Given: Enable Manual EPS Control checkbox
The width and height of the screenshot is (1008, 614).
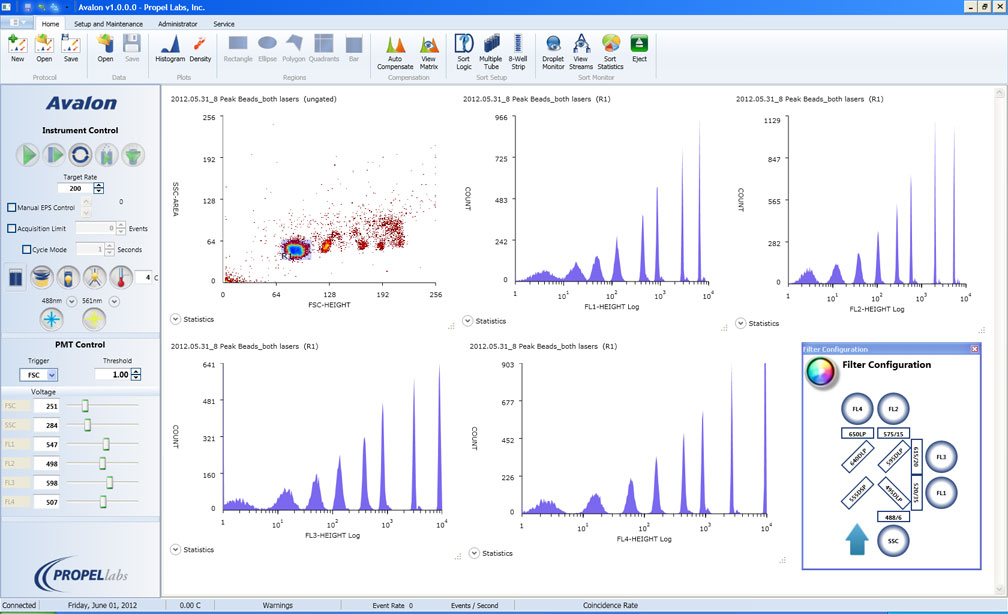Looking at the screenshot, I should pyautogui.click(x=12, y=208).
